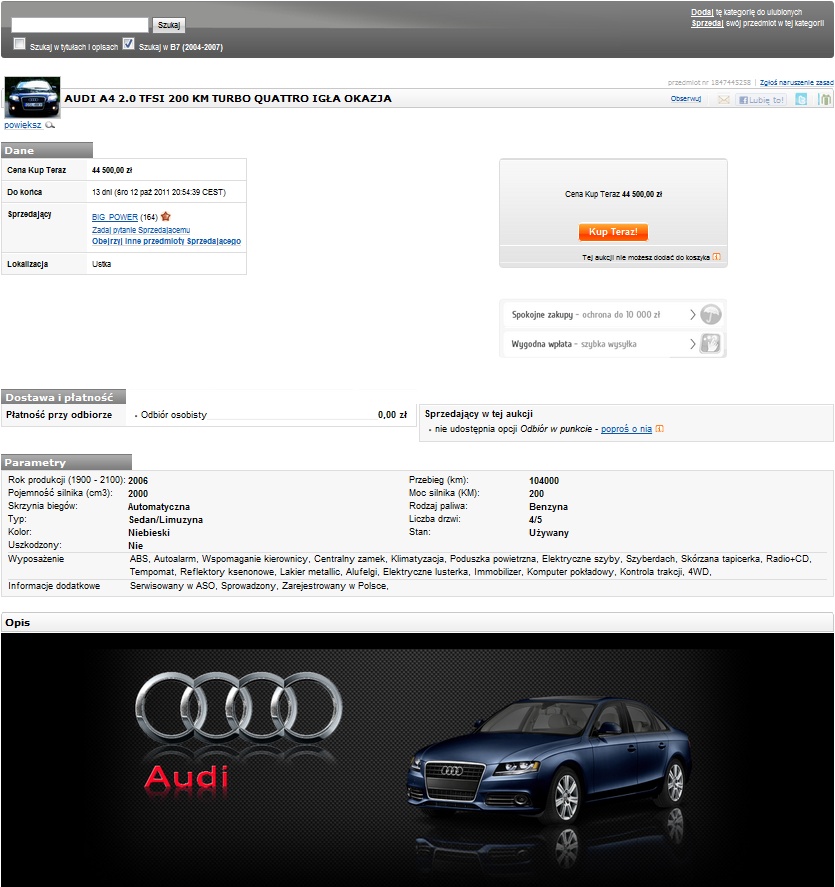
Task: Click Obejrzyj inne przedmioty Sprzedającego link
Action: coord(166,241)
